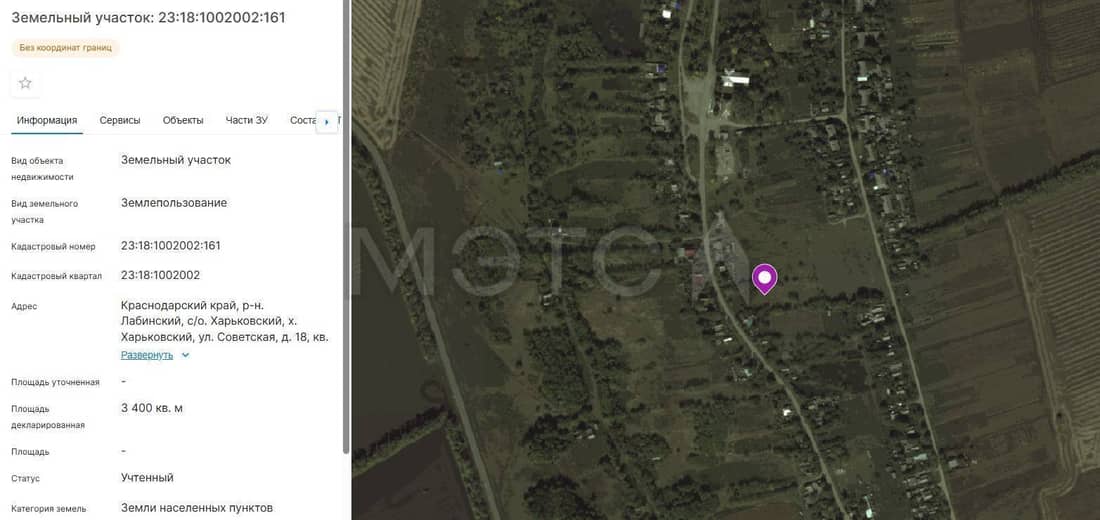This screenshot has width=1100, height=520.
Task: Switch to the Информация tab
Action: click(47, 121)
